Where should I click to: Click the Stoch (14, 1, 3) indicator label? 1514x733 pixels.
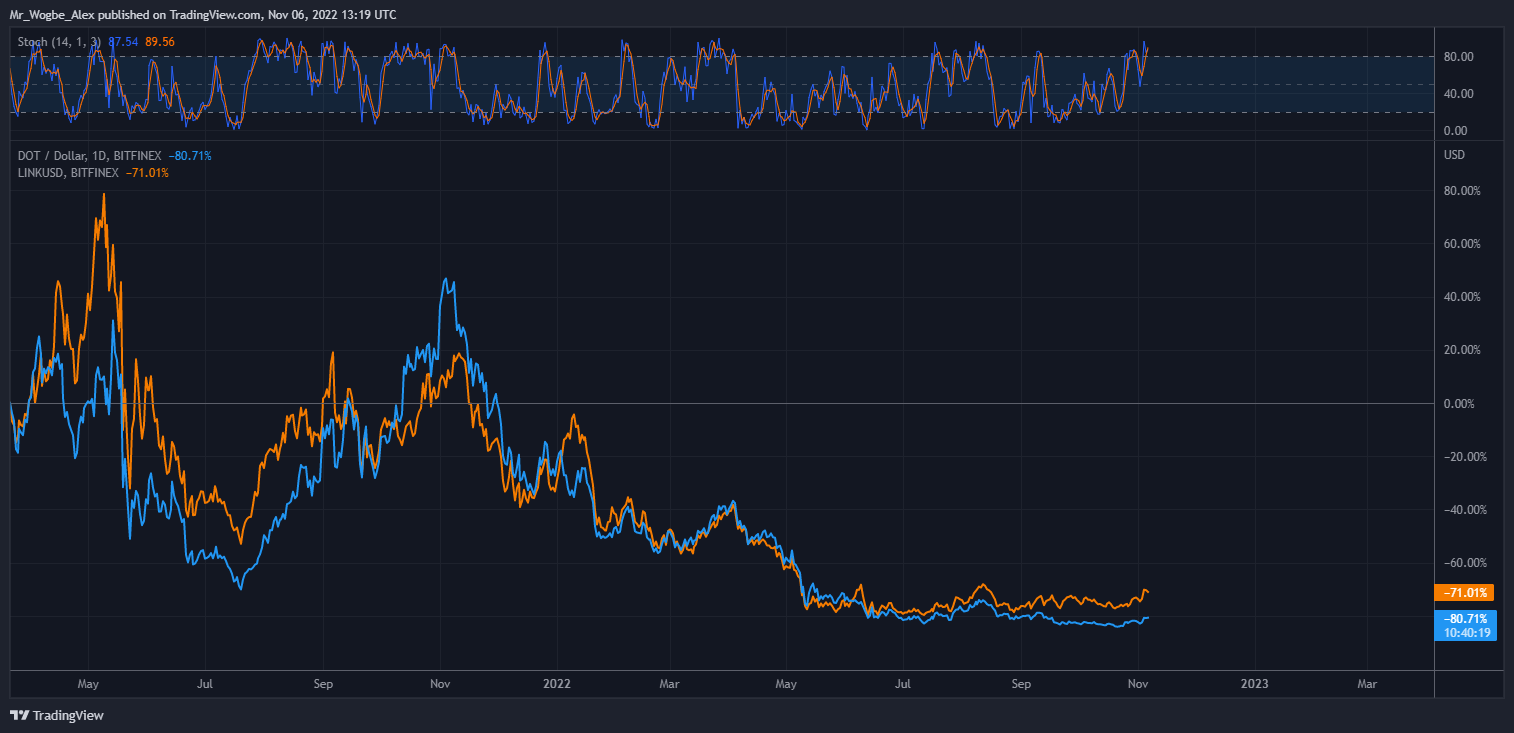[x=61, y=42]
